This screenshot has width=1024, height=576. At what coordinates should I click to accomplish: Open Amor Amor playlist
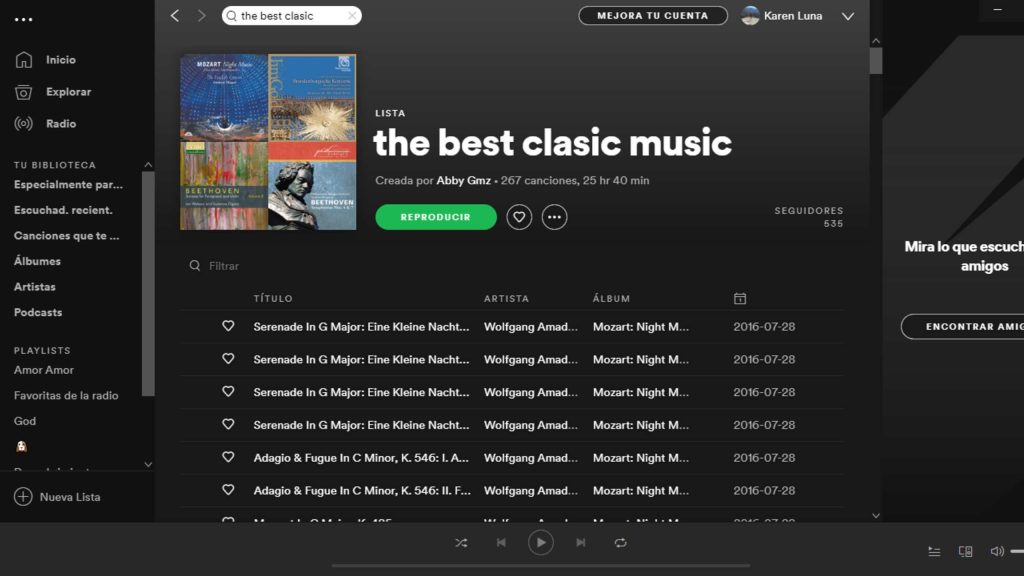(44, 370)
